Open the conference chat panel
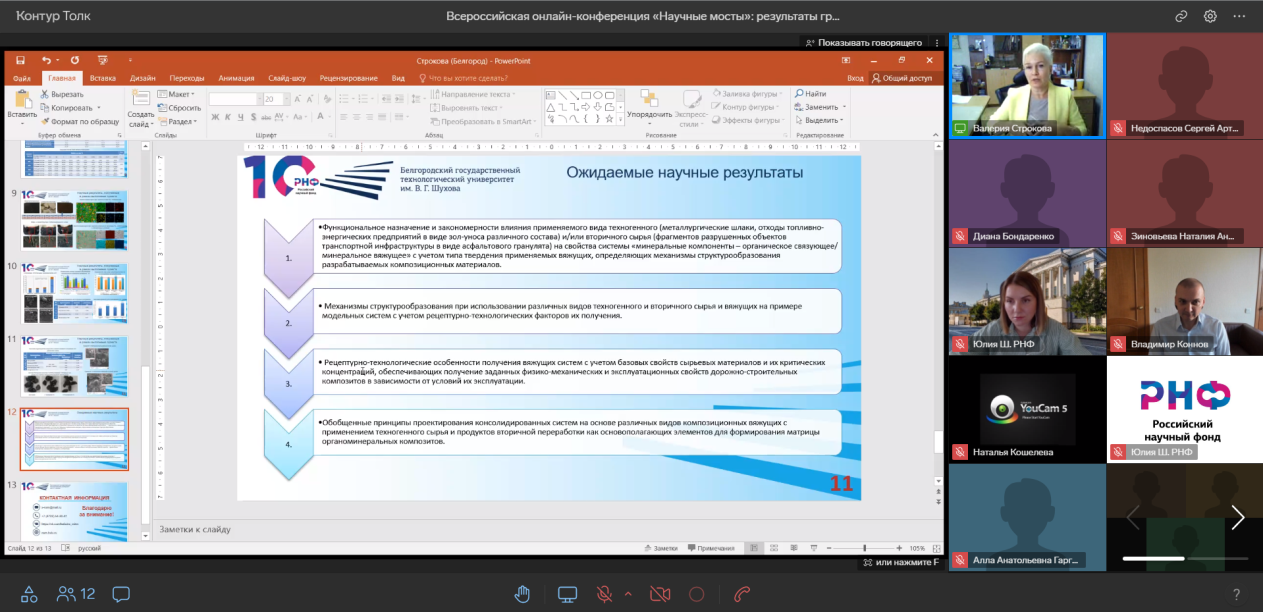1263x612 pixels. pyautogui.click(x=121, y=594)
